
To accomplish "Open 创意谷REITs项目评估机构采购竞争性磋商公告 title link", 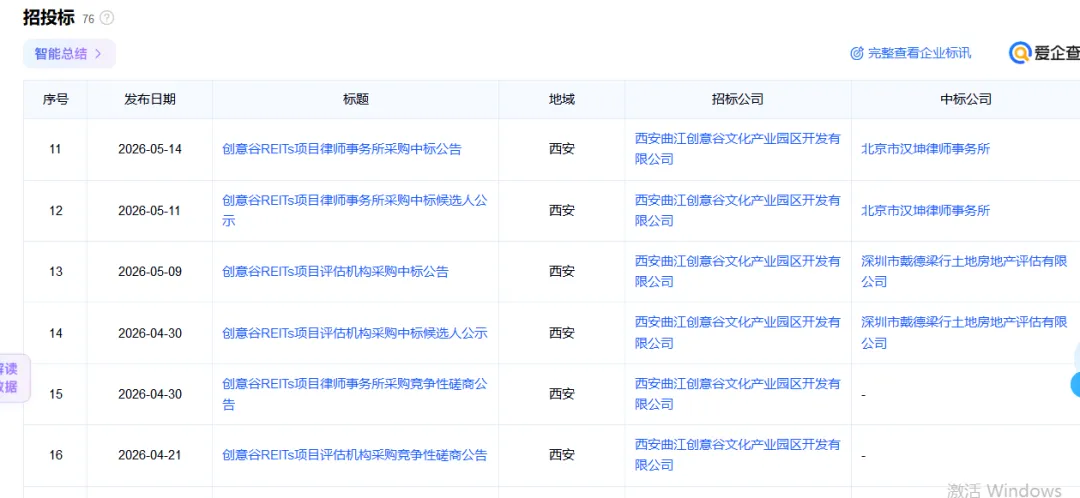I will 355,455.
